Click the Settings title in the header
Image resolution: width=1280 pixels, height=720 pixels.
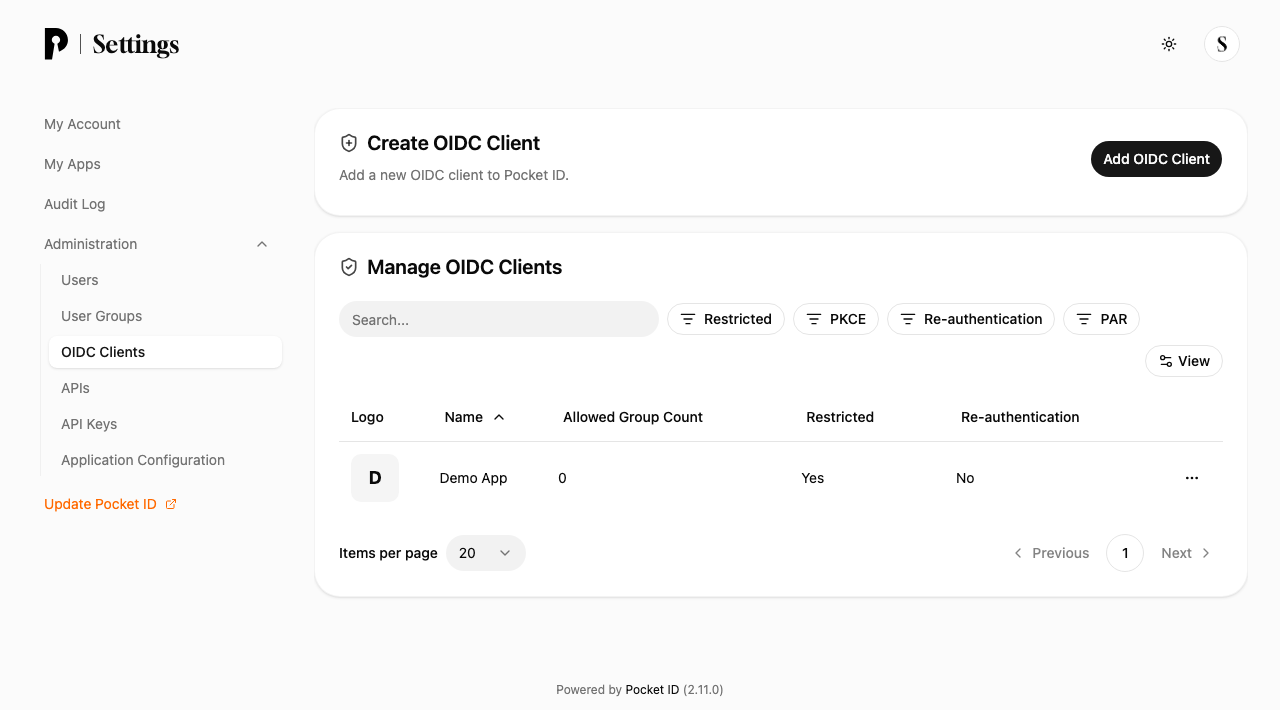[136, 45]
